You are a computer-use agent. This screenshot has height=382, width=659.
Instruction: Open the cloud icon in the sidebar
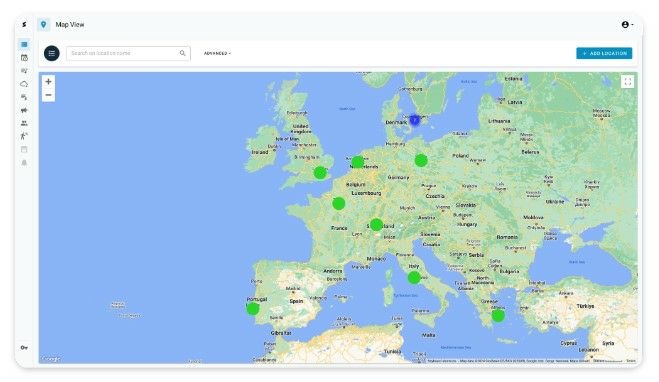click(x=24, y=84)
